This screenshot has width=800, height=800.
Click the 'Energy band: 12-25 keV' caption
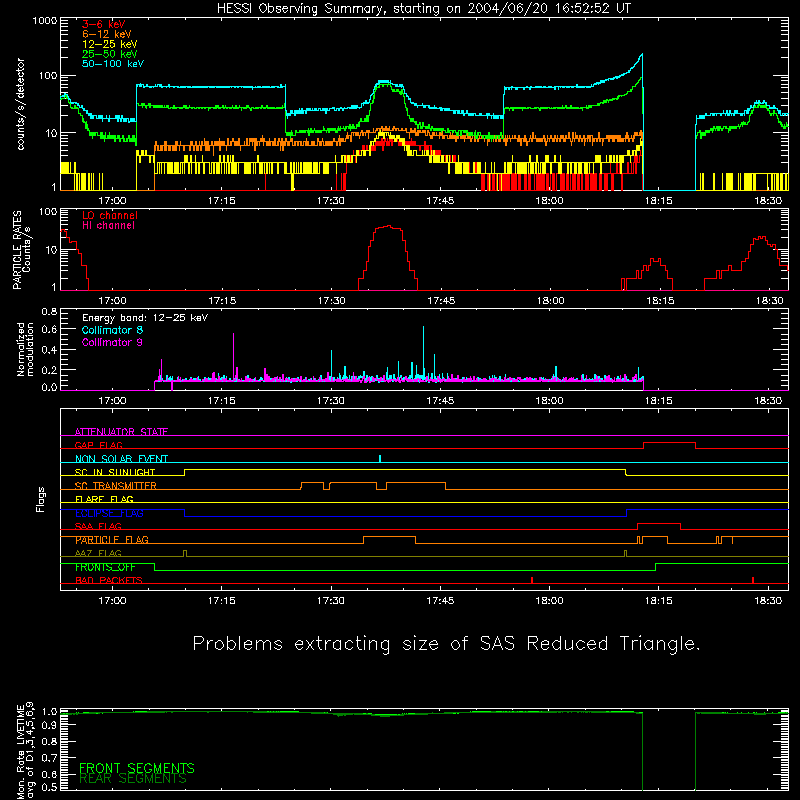coord(145,318)
